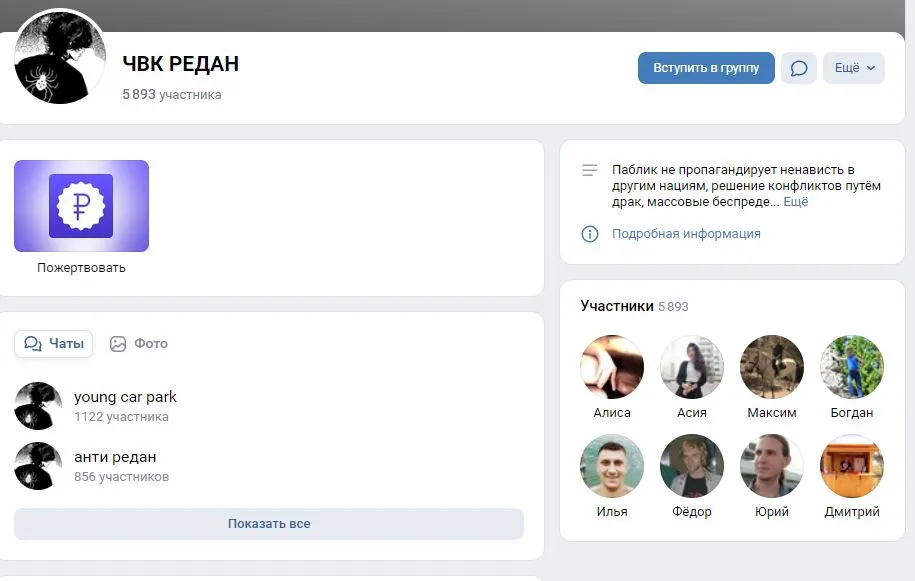Open Фёдор's profile avatar
This screenshot has height=581, width=915.
coord(692,466)
